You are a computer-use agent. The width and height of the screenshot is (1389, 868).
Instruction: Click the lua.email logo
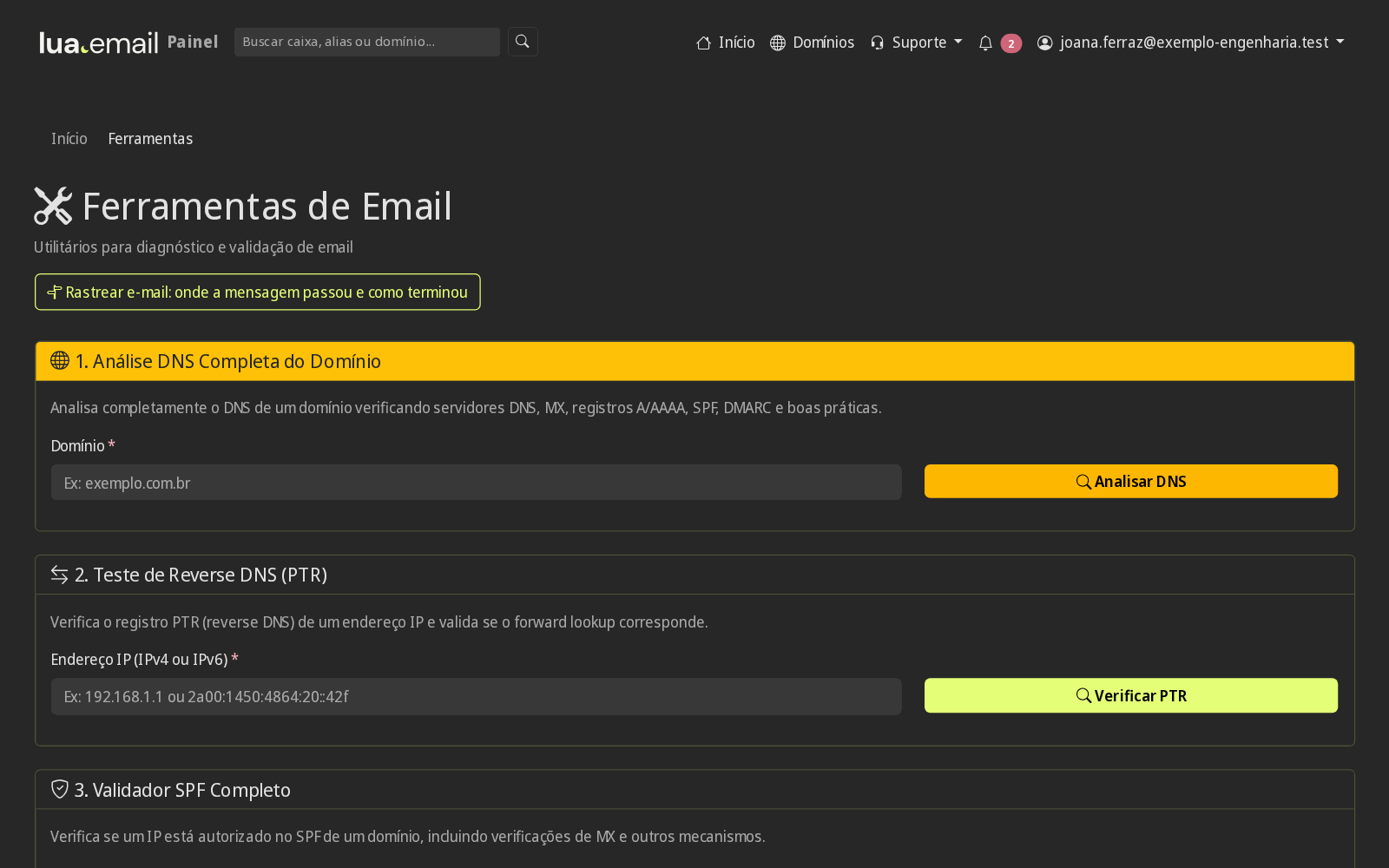click(x=98, y=43)
